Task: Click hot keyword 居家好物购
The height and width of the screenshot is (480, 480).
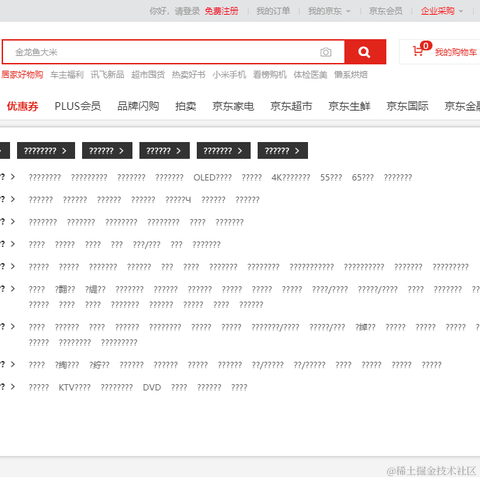Action: tap(22, 75)
